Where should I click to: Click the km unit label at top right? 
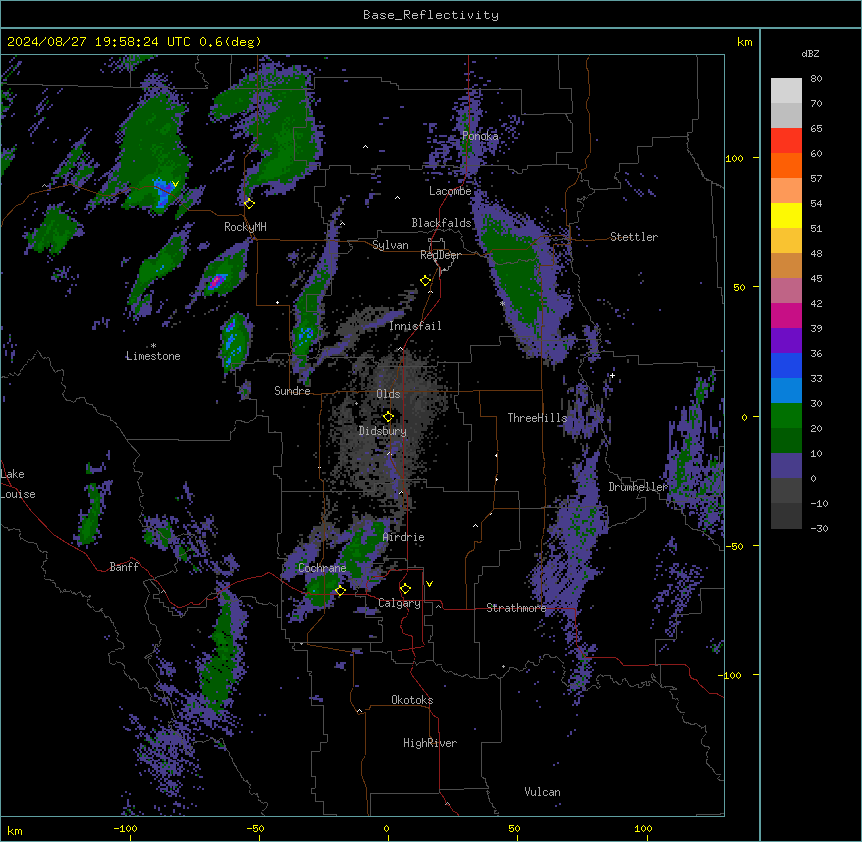(745, 42)
